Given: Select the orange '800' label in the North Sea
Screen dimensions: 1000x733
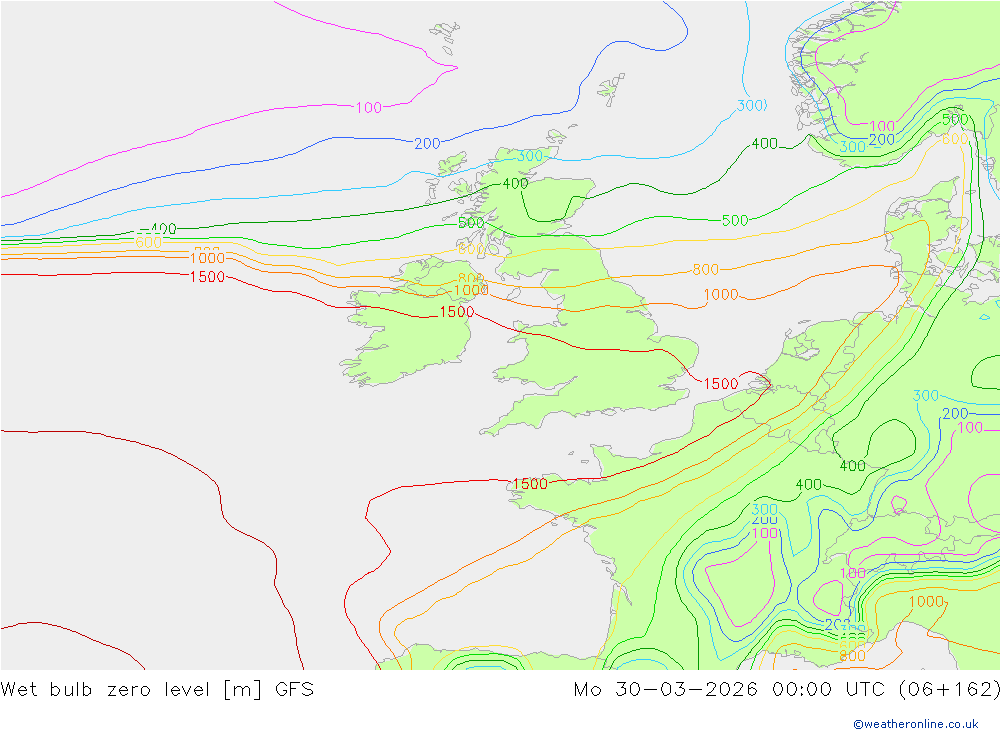Looking at the screenshot, I should (x=705, y=270).
